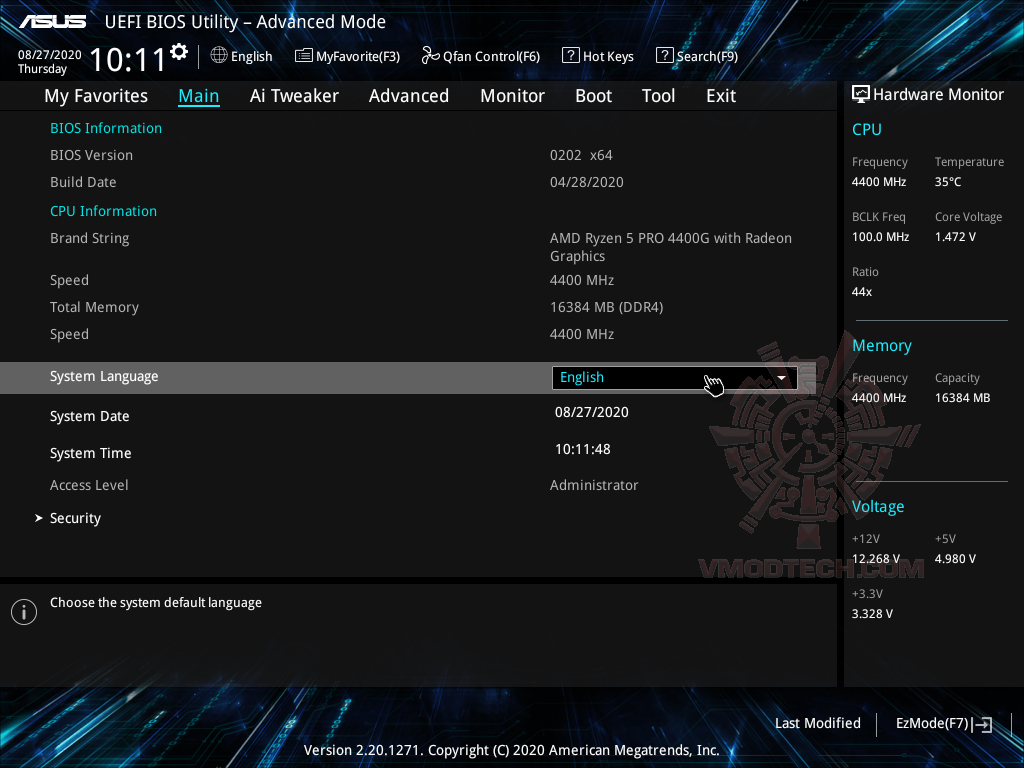Show Hot Keys help
This screenshot has height=768, width=1024.
(598, 56)
